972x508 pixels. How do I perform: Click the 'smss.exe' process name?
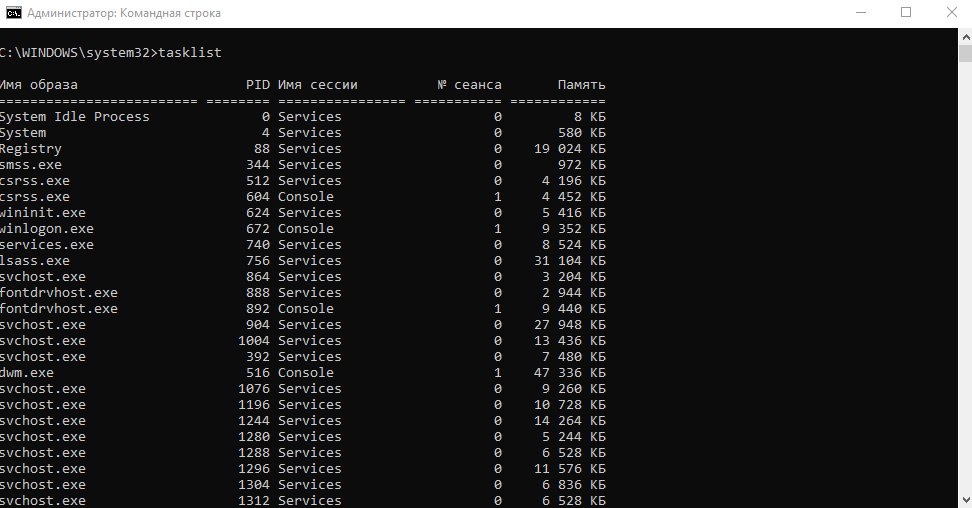(30, 165)
